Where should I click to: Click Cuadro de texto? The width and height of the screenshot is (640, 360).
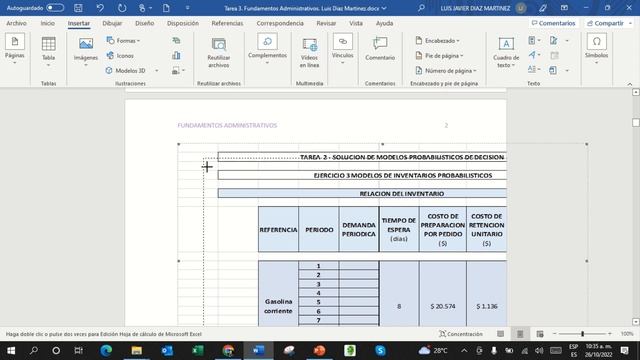[506, 53]
